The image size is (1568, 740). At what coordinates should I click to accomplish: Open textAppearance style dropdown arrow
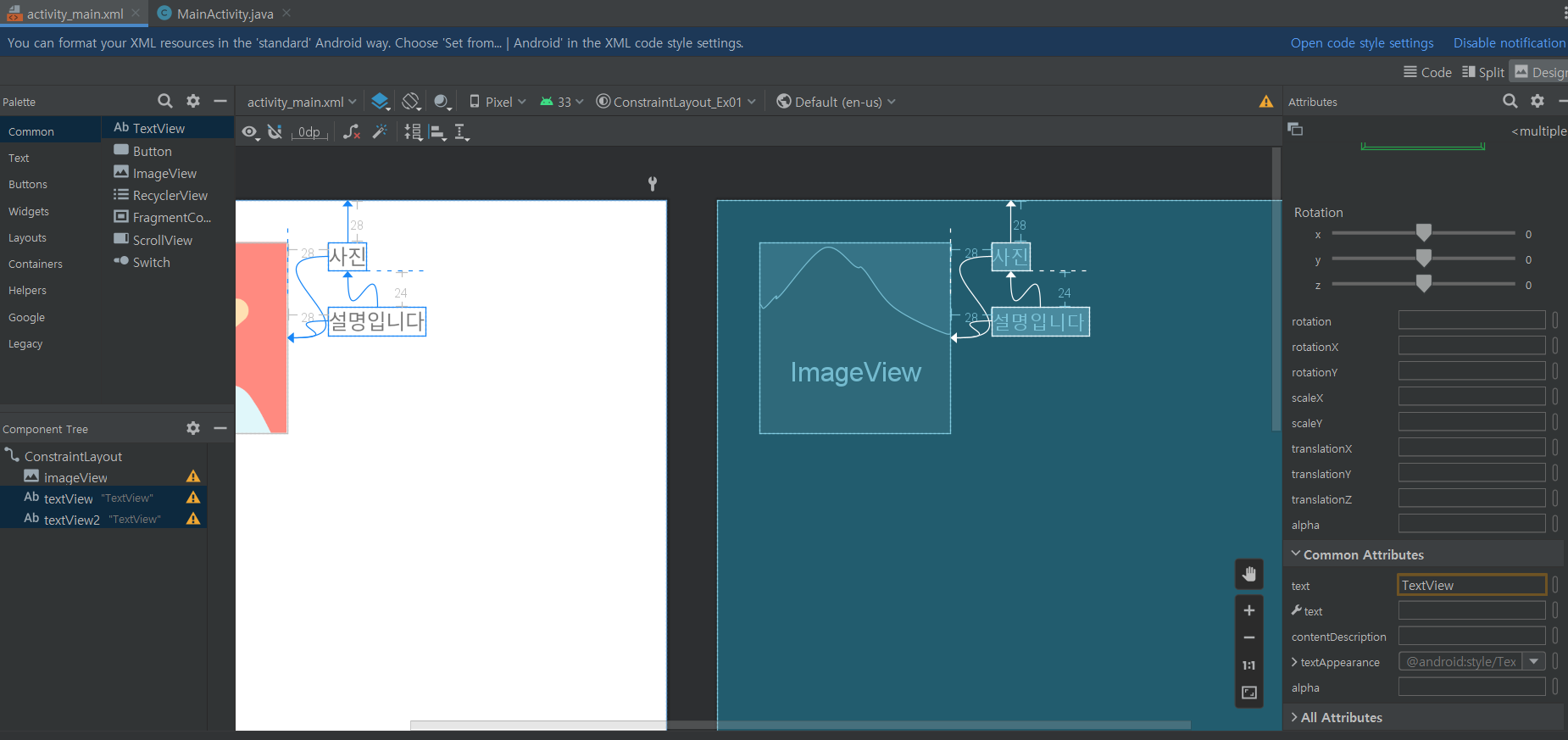[x=1534, y=661]
